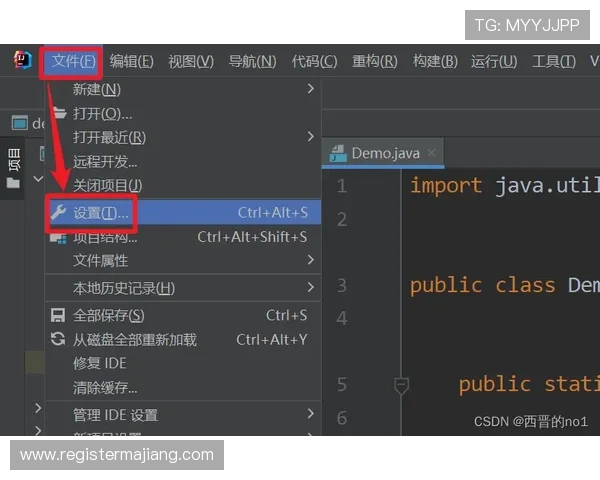
Task: Open the 文件(F) menu
Action: pyautogui.click(x=73, y=61)
